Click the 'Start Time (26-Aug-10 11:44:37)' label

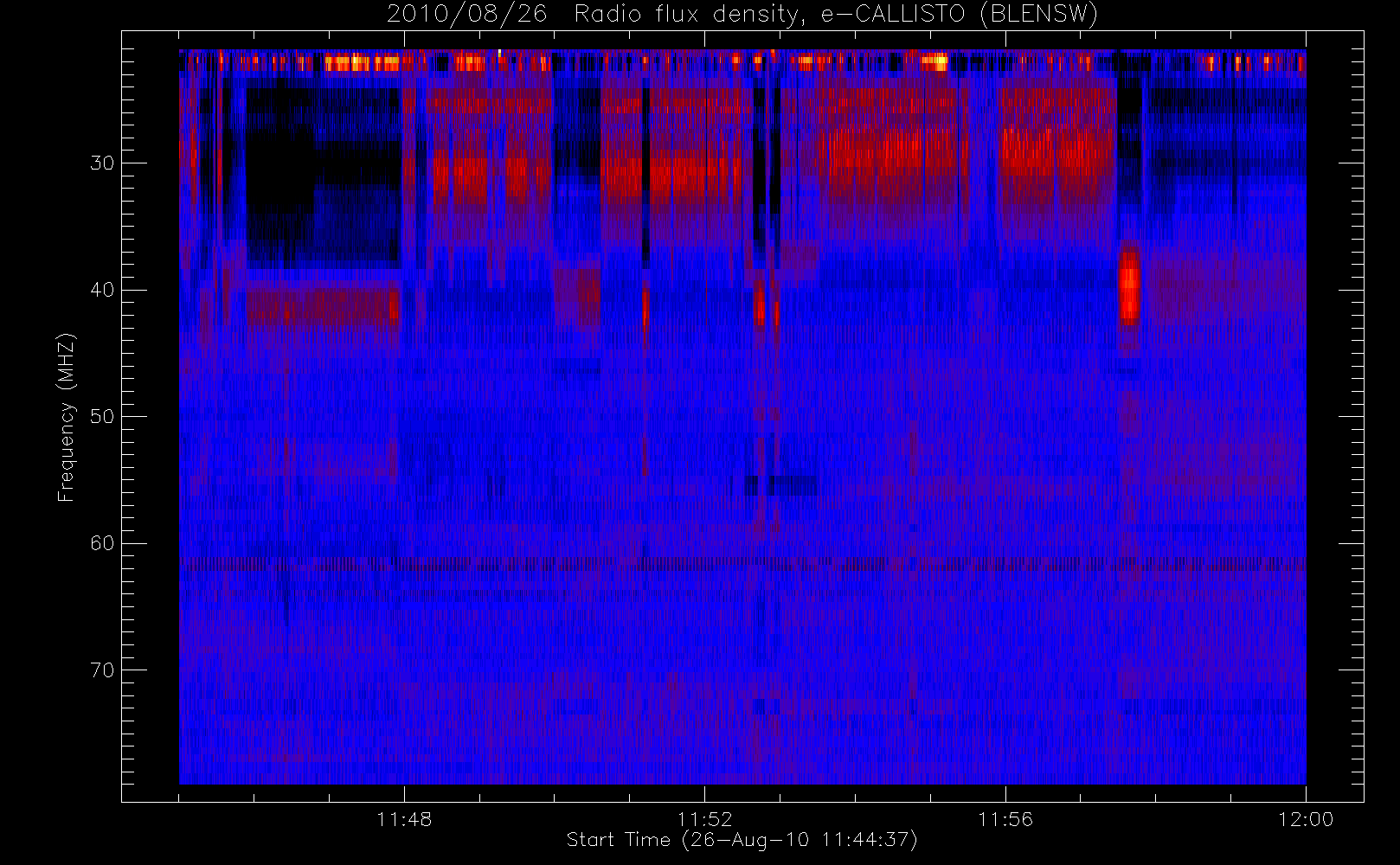pyautogui.click(x=742, y=840)
